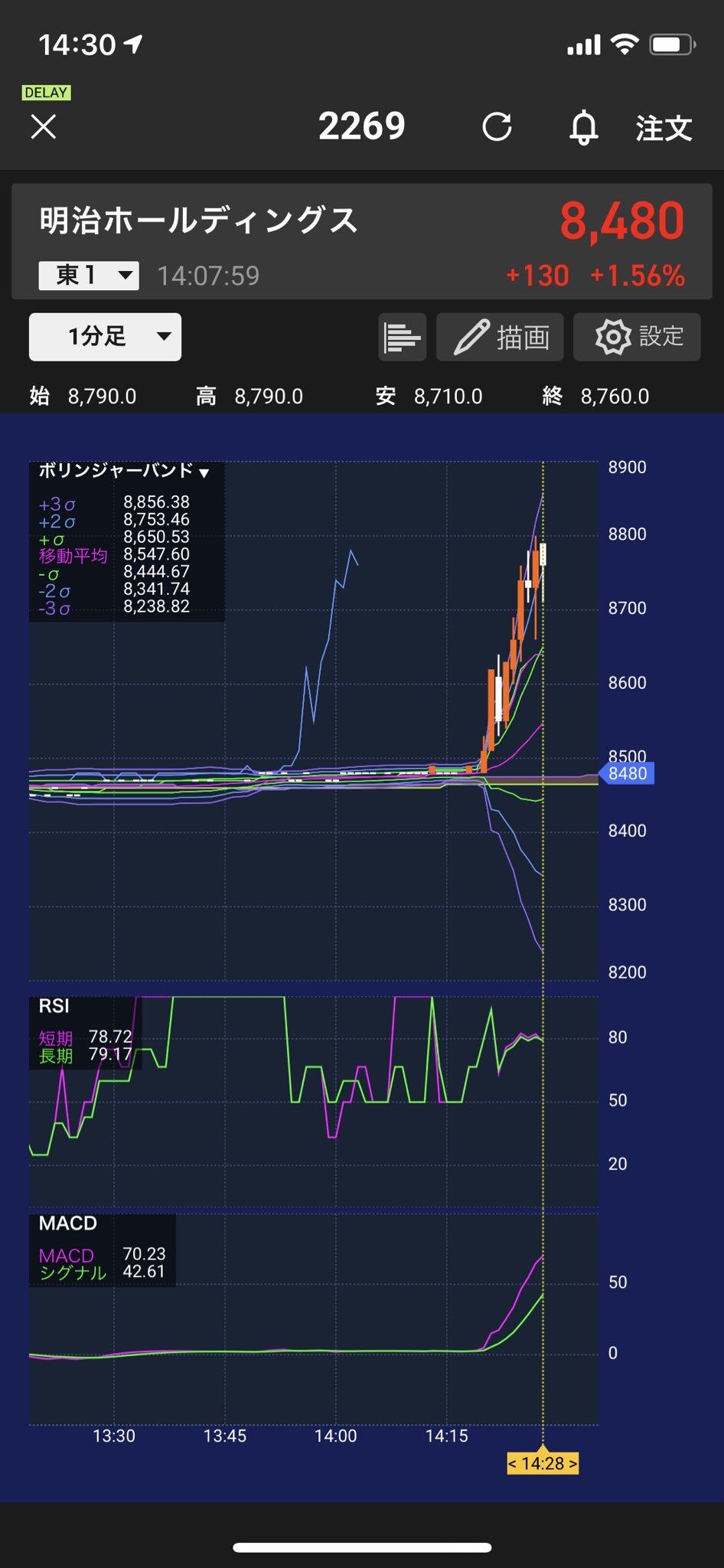
Task: Tap the +130 price change
Action: tap(537, 276)
